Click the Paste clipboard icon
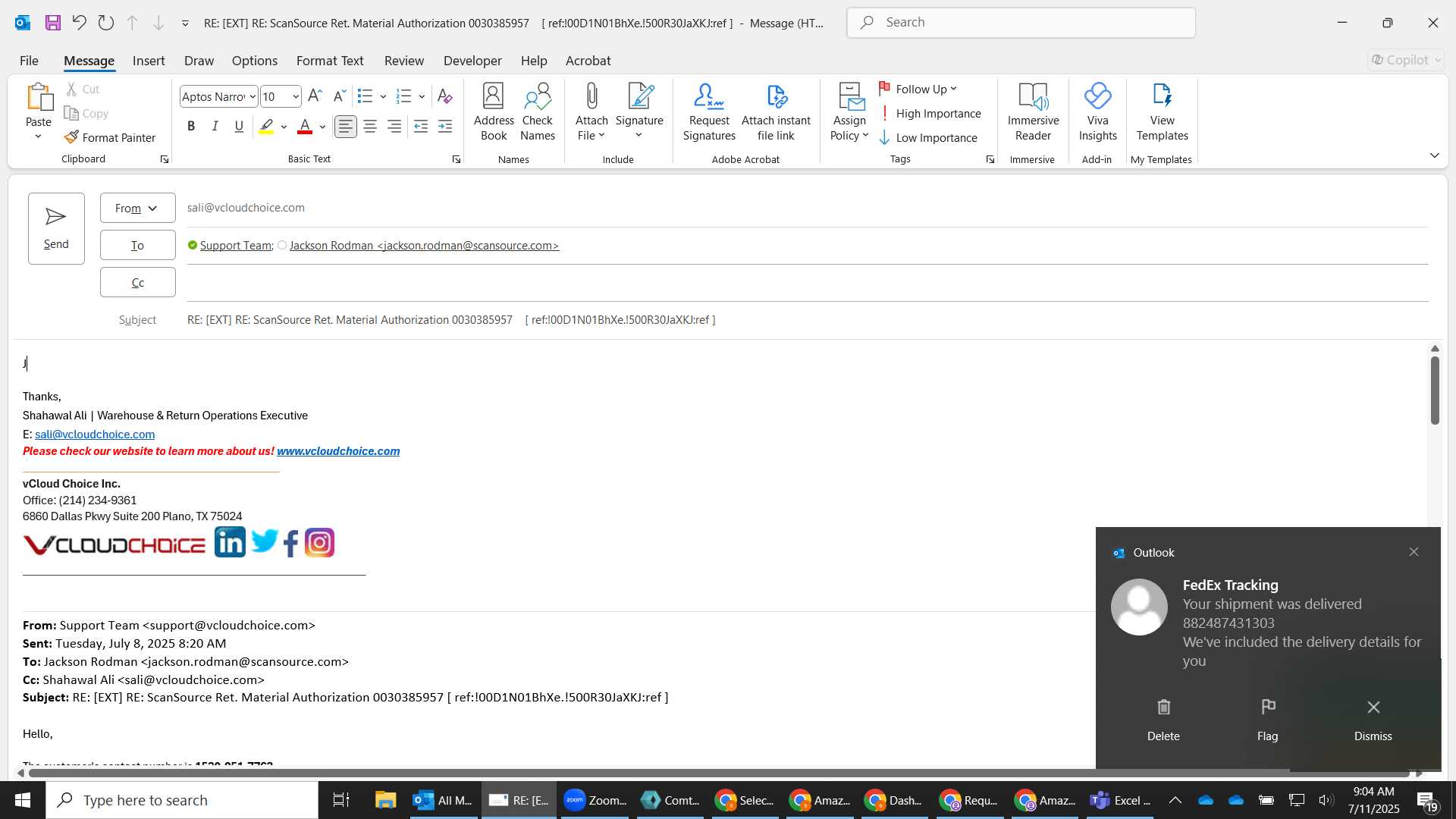The image size is (1456, 819). click(39, 97)
